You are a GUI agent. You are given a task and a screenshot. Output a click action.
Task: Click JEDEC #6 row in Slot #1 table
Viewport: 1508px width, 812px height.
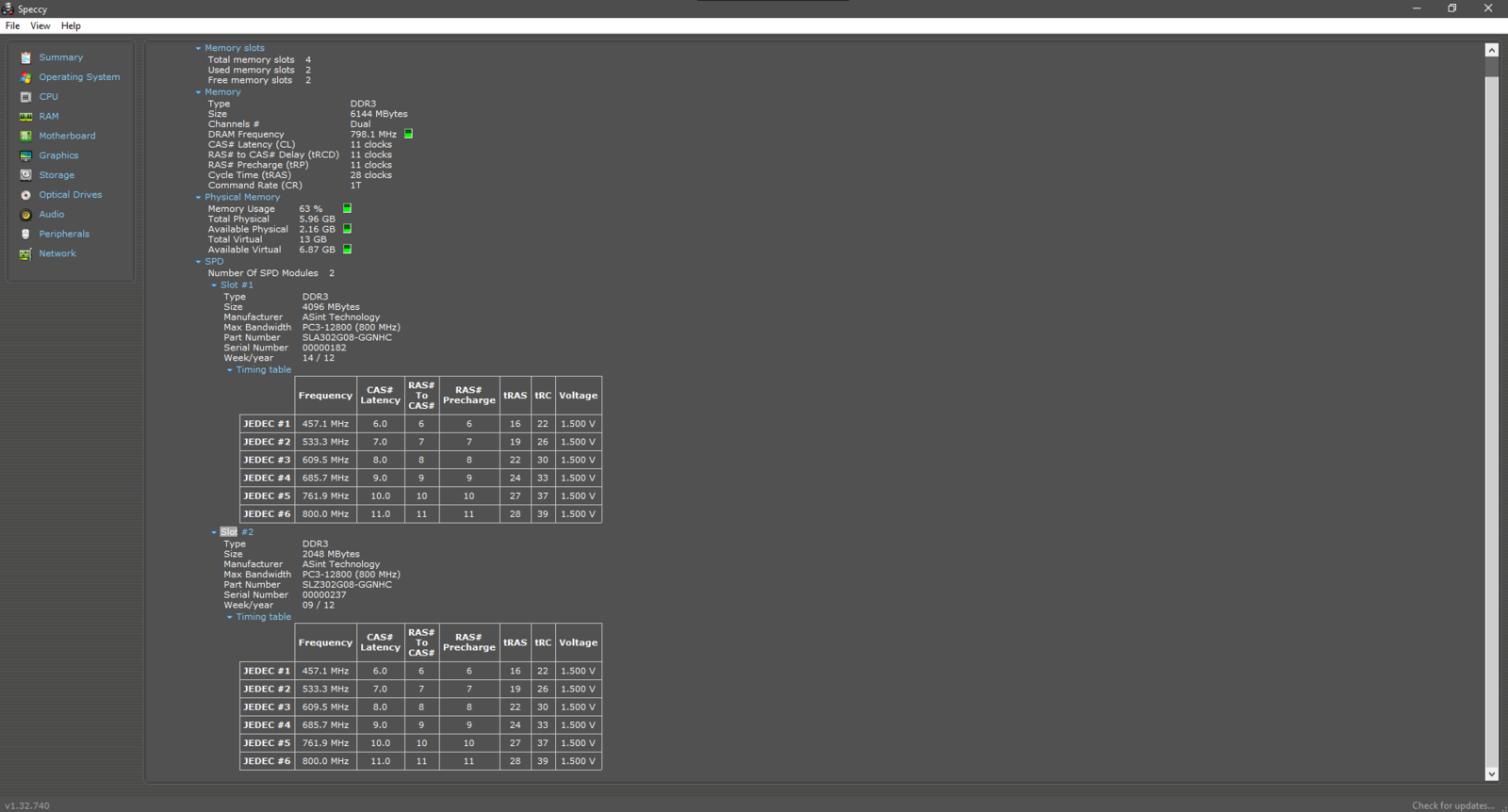pyautogui.click(x=420, y=514)
